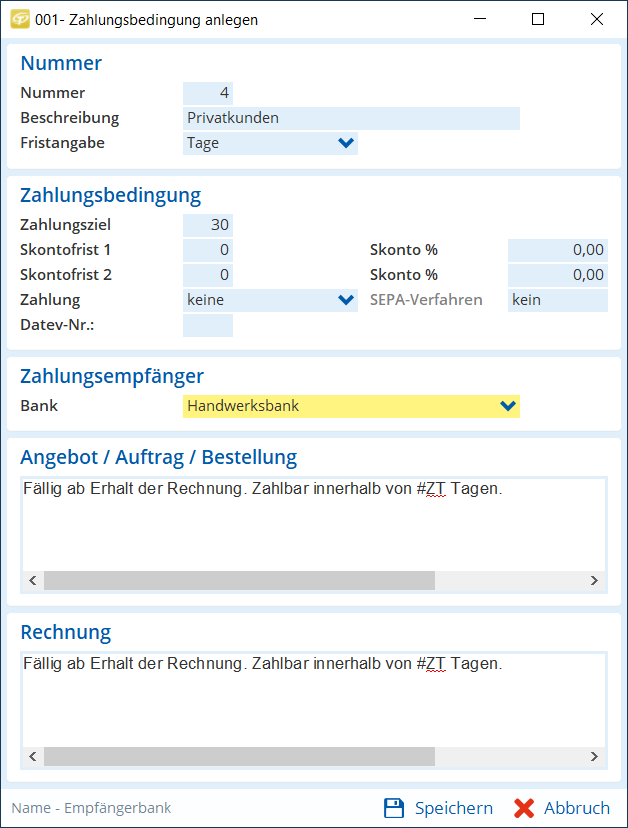Edit the Beschreibung field containing Privatkunden
The image size is (628, 828).
pos(350,118)
